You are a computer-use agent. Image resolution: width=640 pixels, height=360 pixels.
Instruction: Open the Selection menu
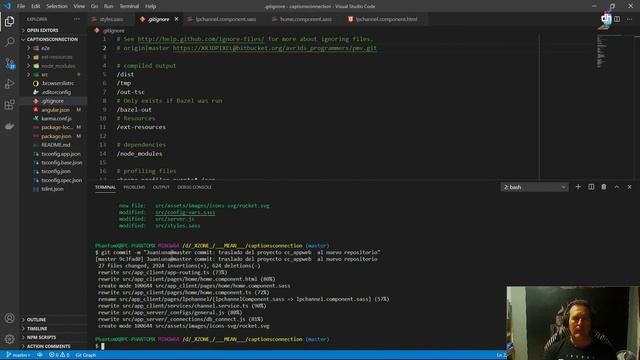[x=57, y=6]
